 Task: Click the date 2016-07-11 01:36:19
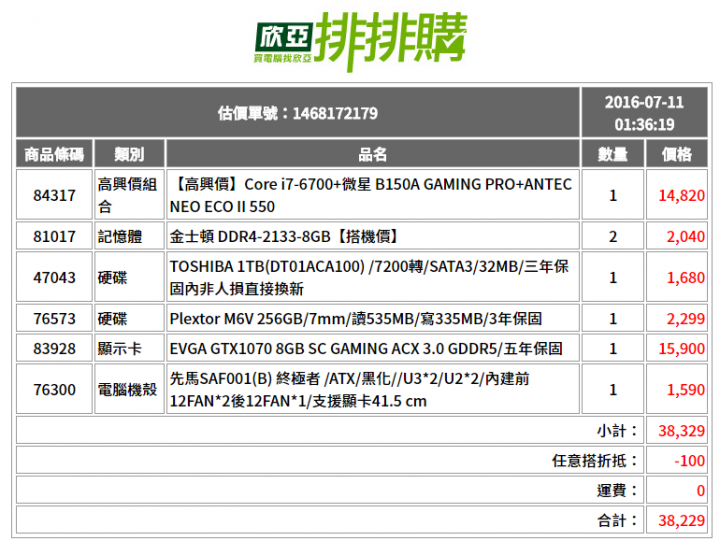(x=644, y=113)
